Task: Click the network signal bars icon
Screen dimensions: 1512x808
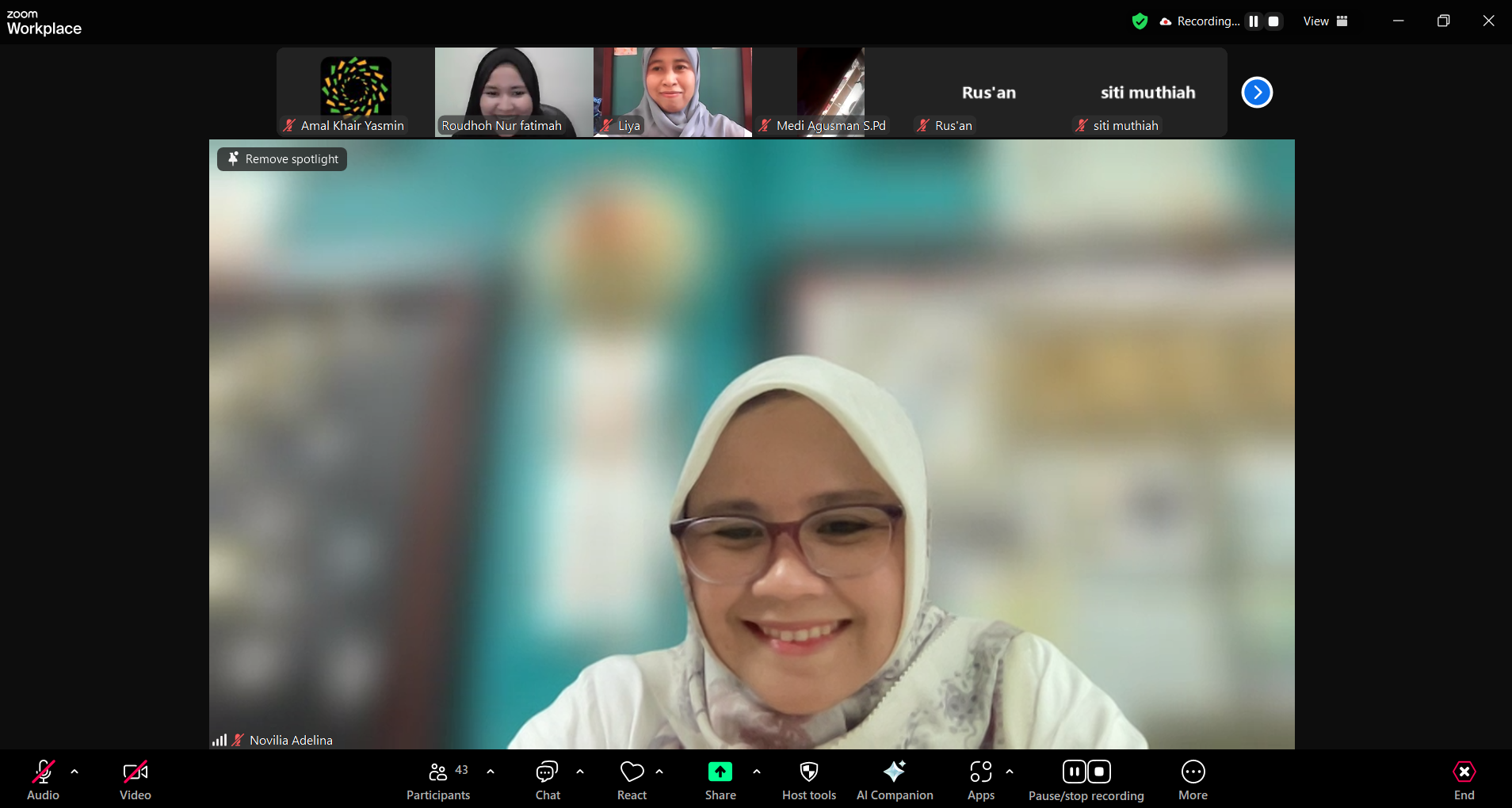Action: [220, 740]
